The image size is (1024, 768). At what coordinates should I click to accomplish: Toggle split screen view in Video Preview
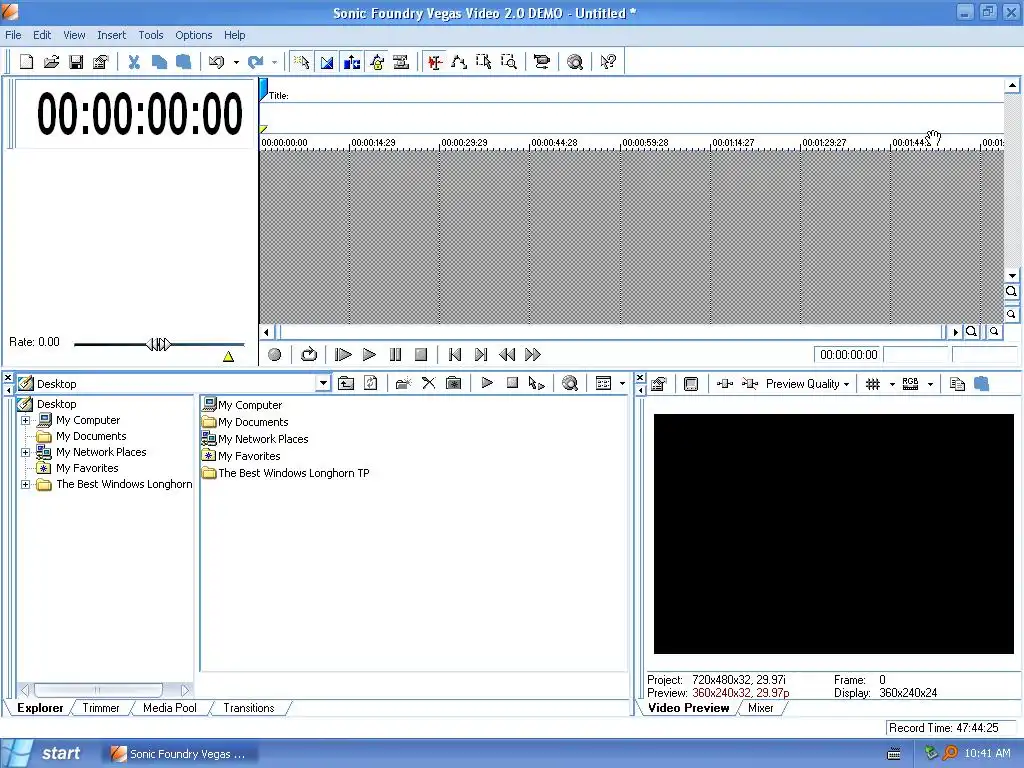(749, 384)
